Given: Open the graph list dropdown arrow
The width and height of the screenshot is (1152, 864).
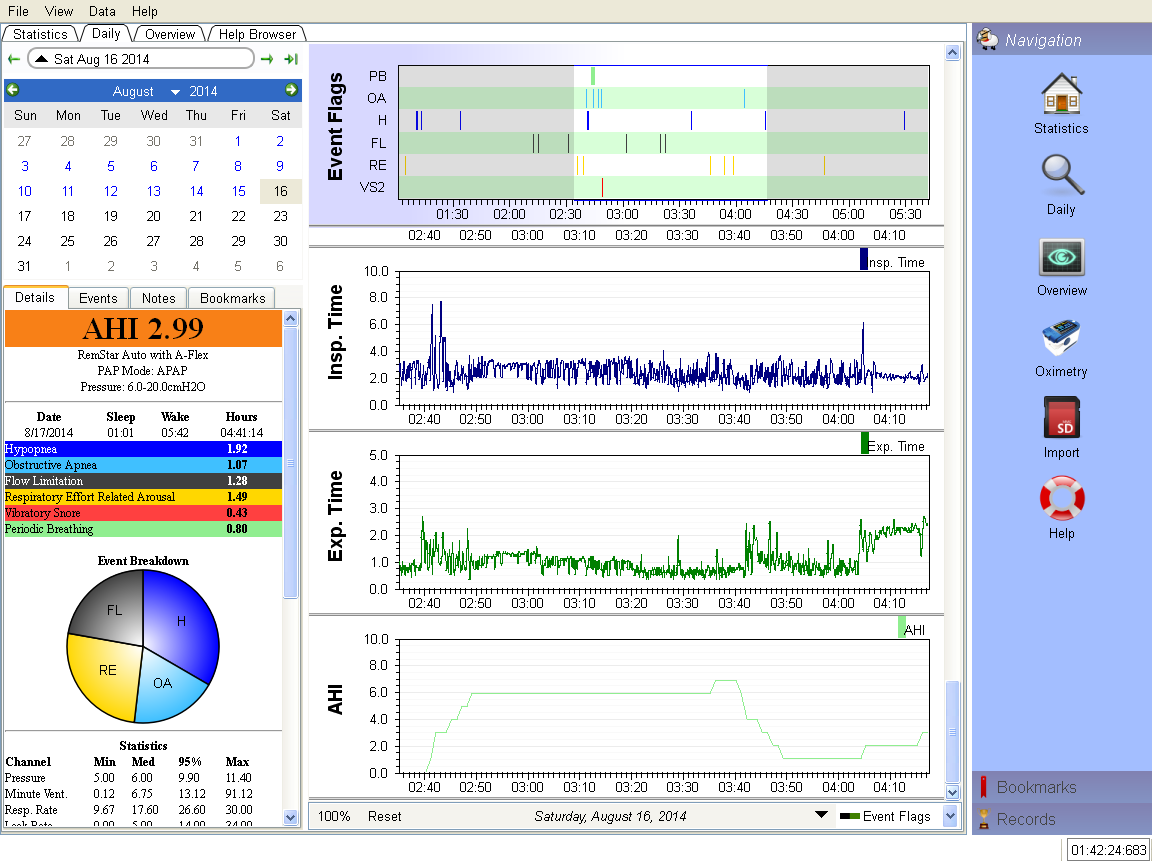Looking at the screenshot, I should click(822, 815).
